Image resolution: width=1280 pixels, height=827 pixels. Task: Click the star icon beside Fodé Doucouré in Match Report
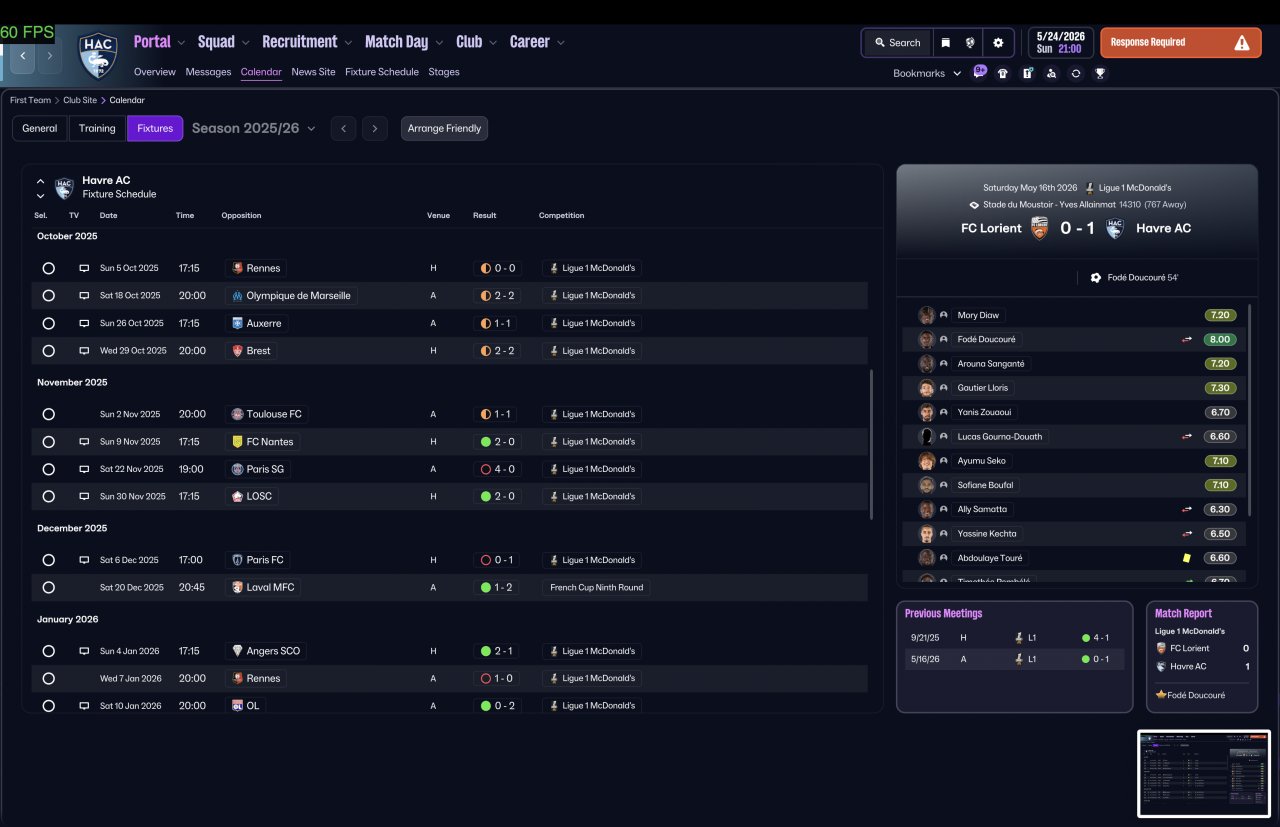click(1161, 695)
